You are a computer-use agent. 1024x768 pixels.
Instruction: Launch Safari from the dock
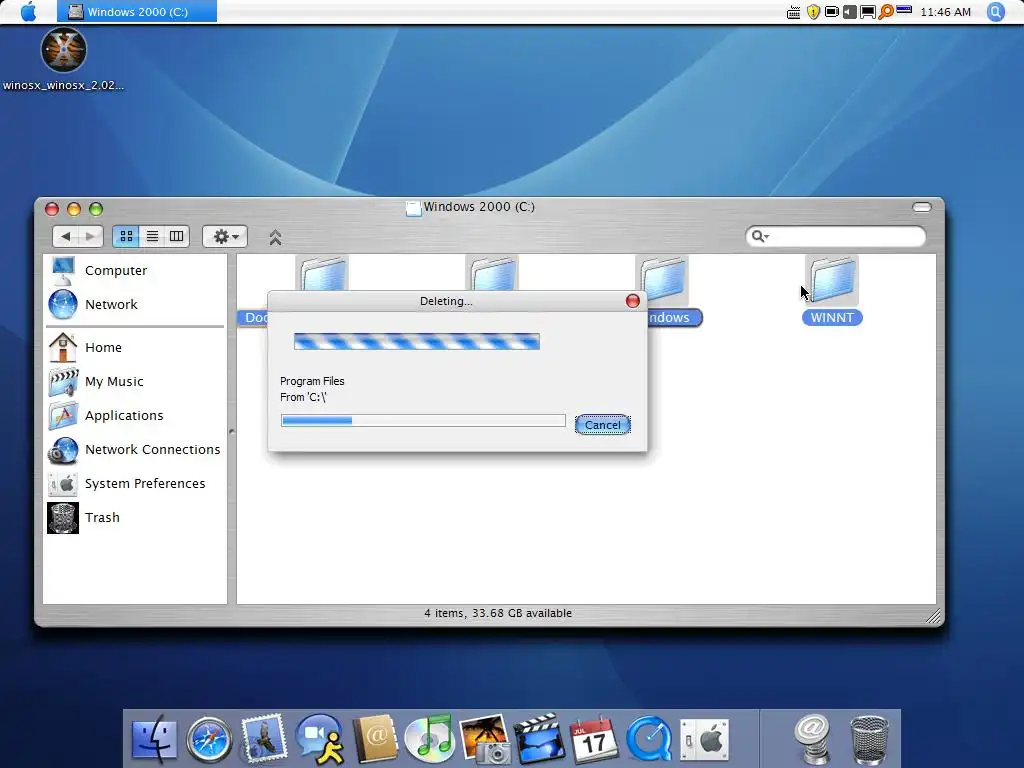coord(209,740)
